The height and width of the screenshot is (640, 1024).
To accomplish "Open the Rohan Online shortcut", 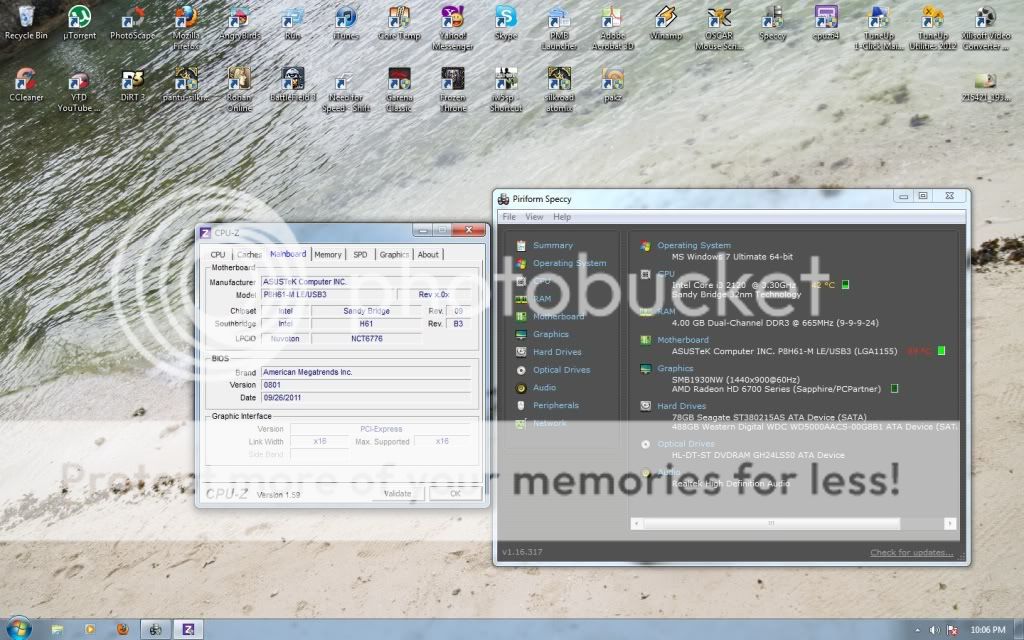I will pos(239,89).
